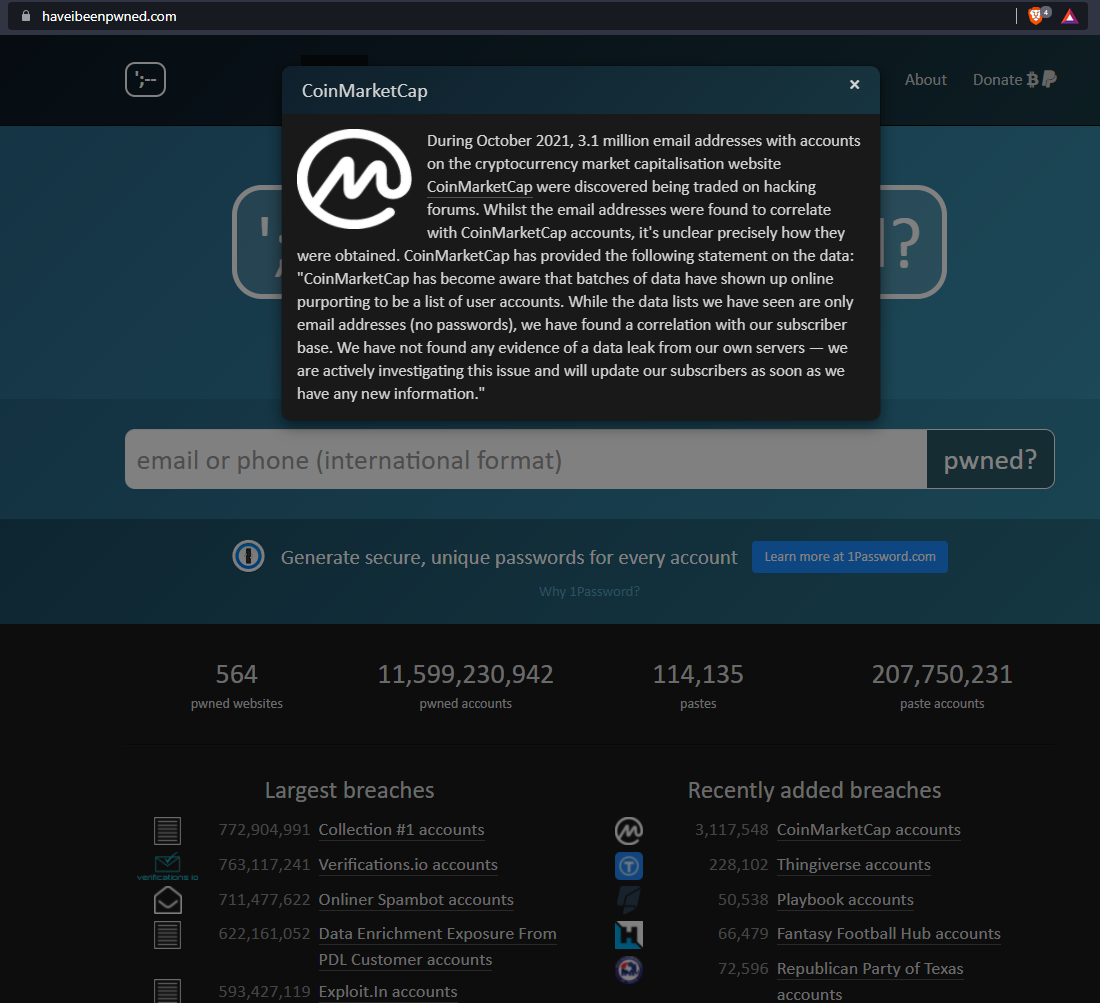Click the 207,750,231 paste accounts counter
The width and height of the screenshot is (1100, 1003).
tap(941, 685)
